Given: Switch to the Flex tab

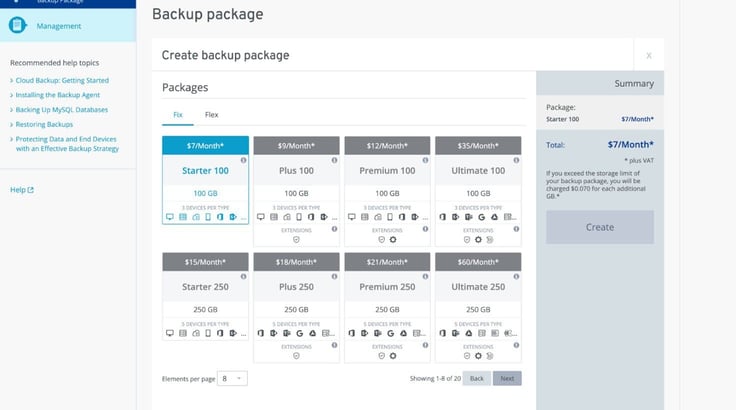Looking at the screenshot, I should point(211,115).
